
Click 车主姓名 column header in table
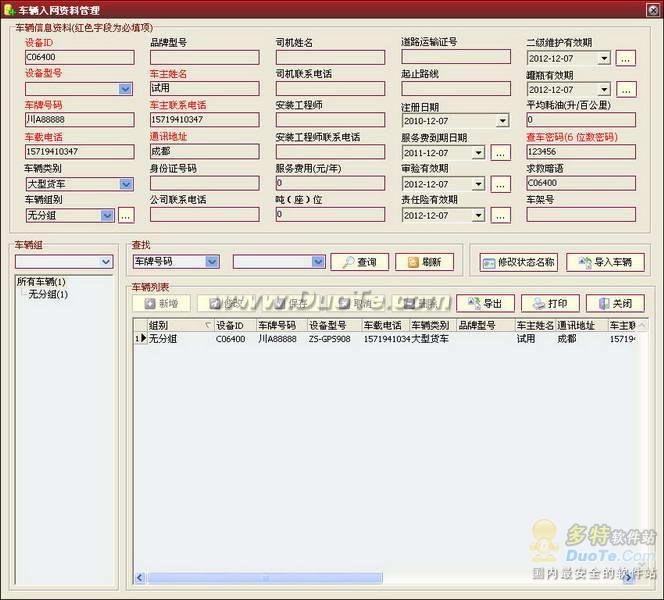click(x=535, y=325)
